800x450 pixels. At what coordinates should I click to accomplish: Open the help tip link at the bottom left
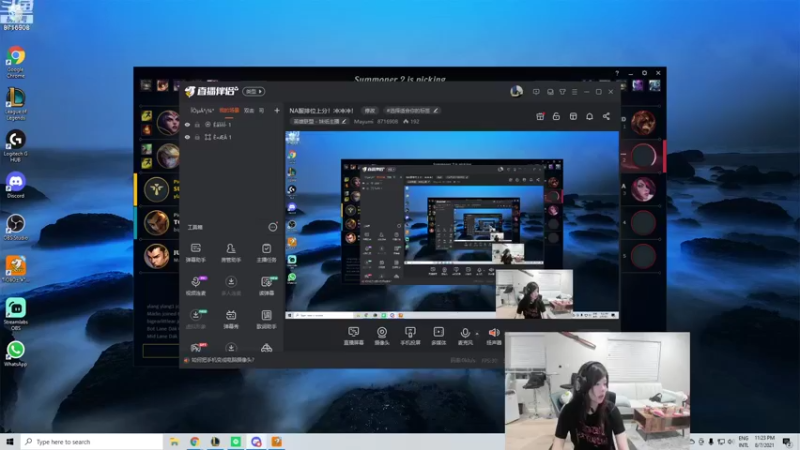pos(222,360)
